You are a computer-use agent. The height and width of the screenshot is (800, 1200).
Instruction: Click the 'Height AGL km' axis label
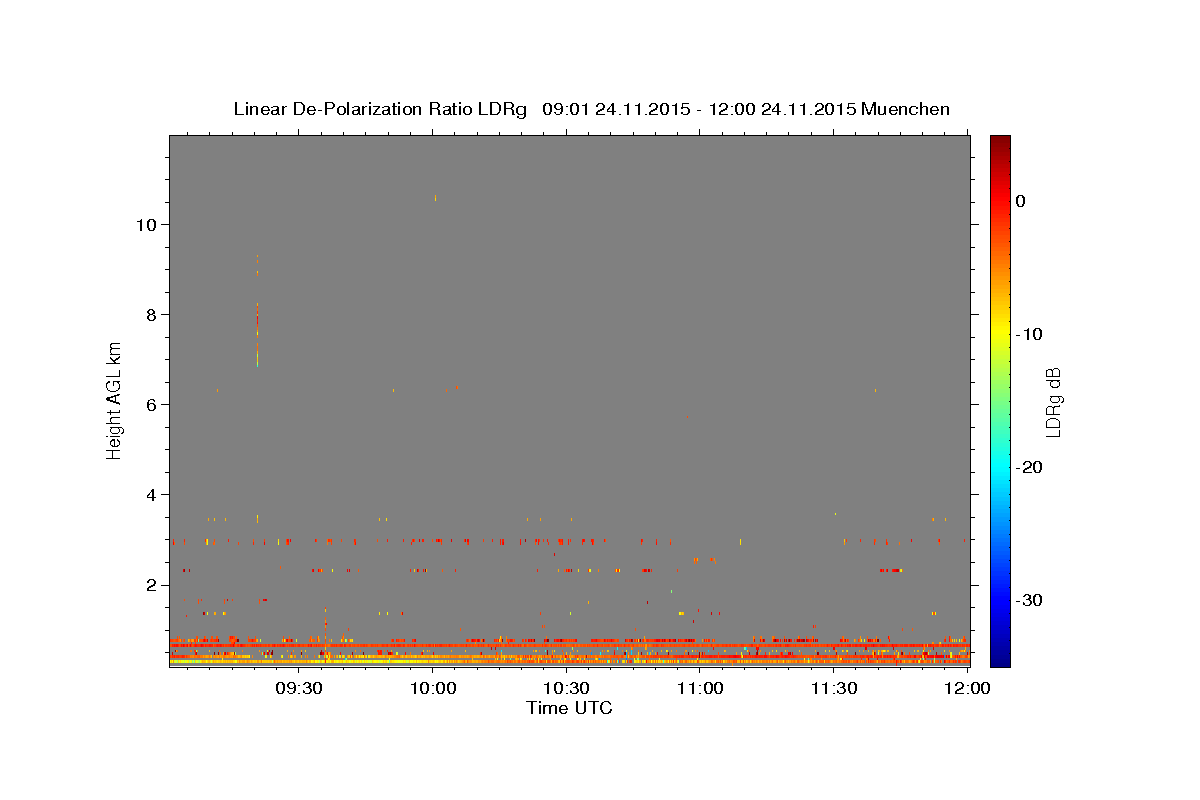pyautogui.click(x=114, y=400)
